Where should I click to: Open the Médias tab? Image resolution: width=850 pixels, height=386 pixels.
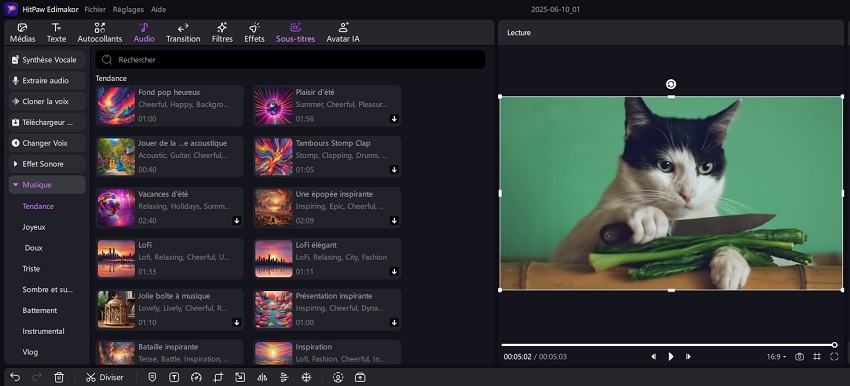click(x=22, y=33)
